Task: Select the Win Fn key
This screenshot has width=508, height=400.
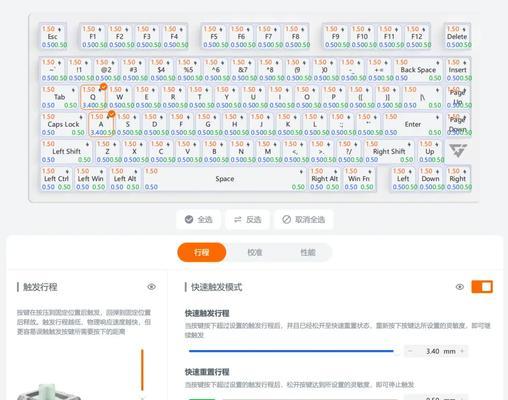Action: click(359, 179)
